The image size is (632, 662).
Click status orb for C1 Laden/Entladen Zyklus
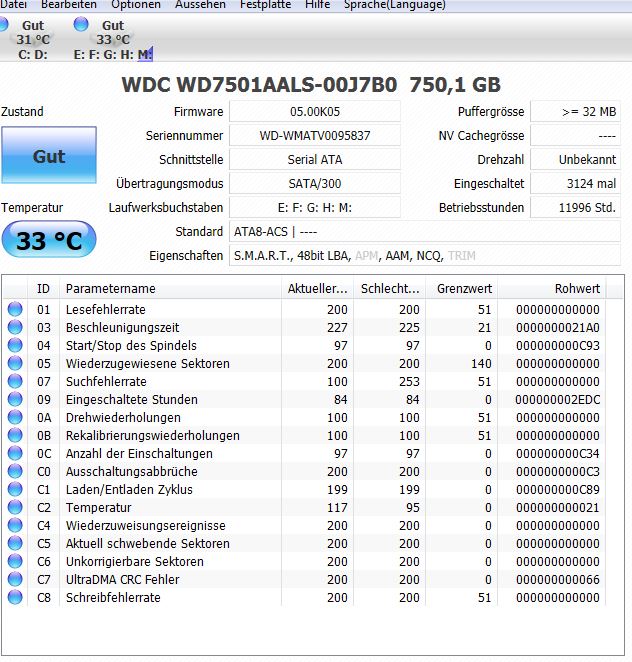coord(15,489)
